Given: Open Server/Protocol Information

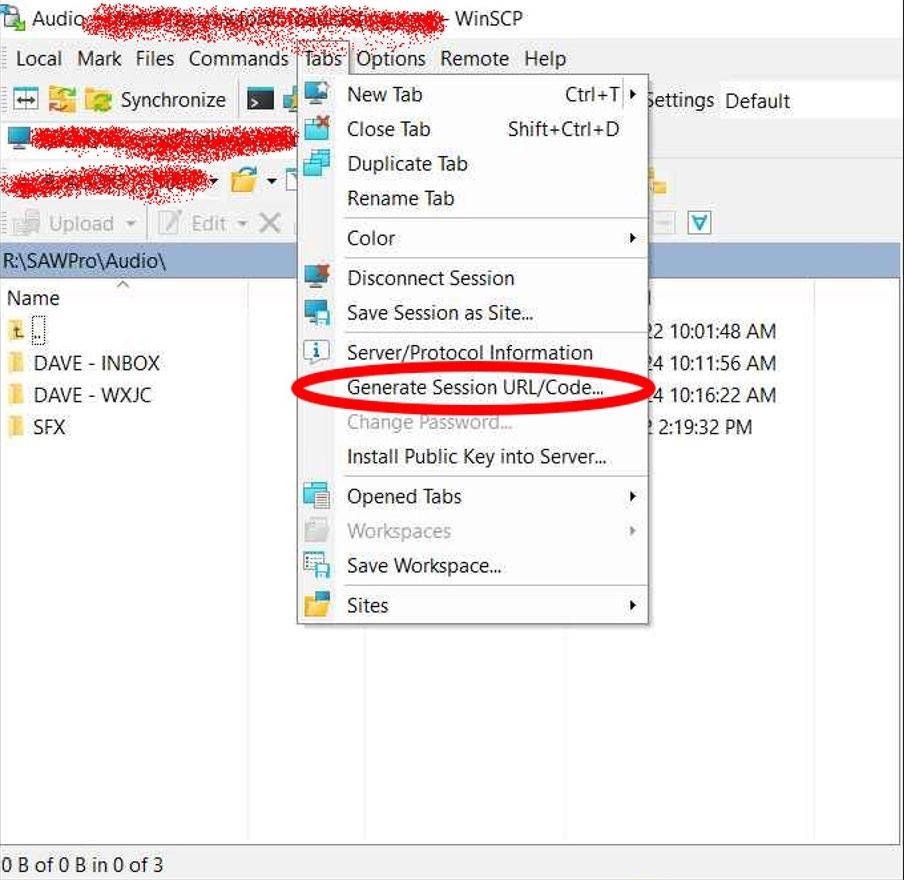Looking at the screenshot, I should [x=473, y=352].
